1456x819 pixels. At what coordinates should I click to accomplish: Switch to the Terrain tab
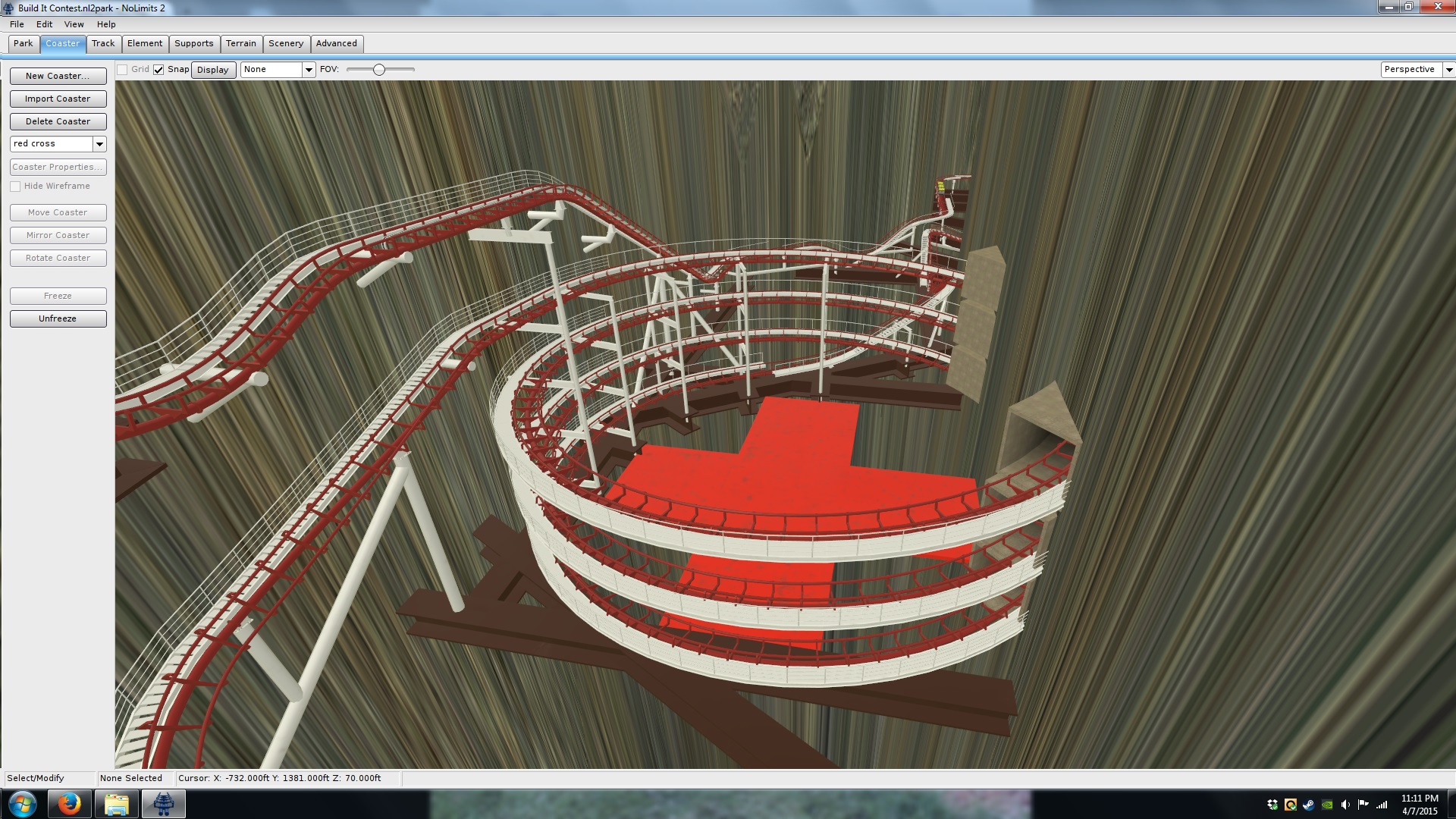click(240, 44)
